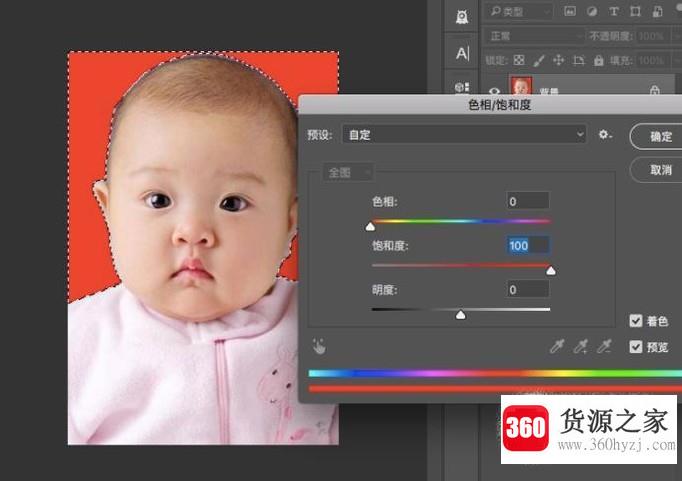Click the lock icon on background layer
682x481 pixels.
pos(655,90)
